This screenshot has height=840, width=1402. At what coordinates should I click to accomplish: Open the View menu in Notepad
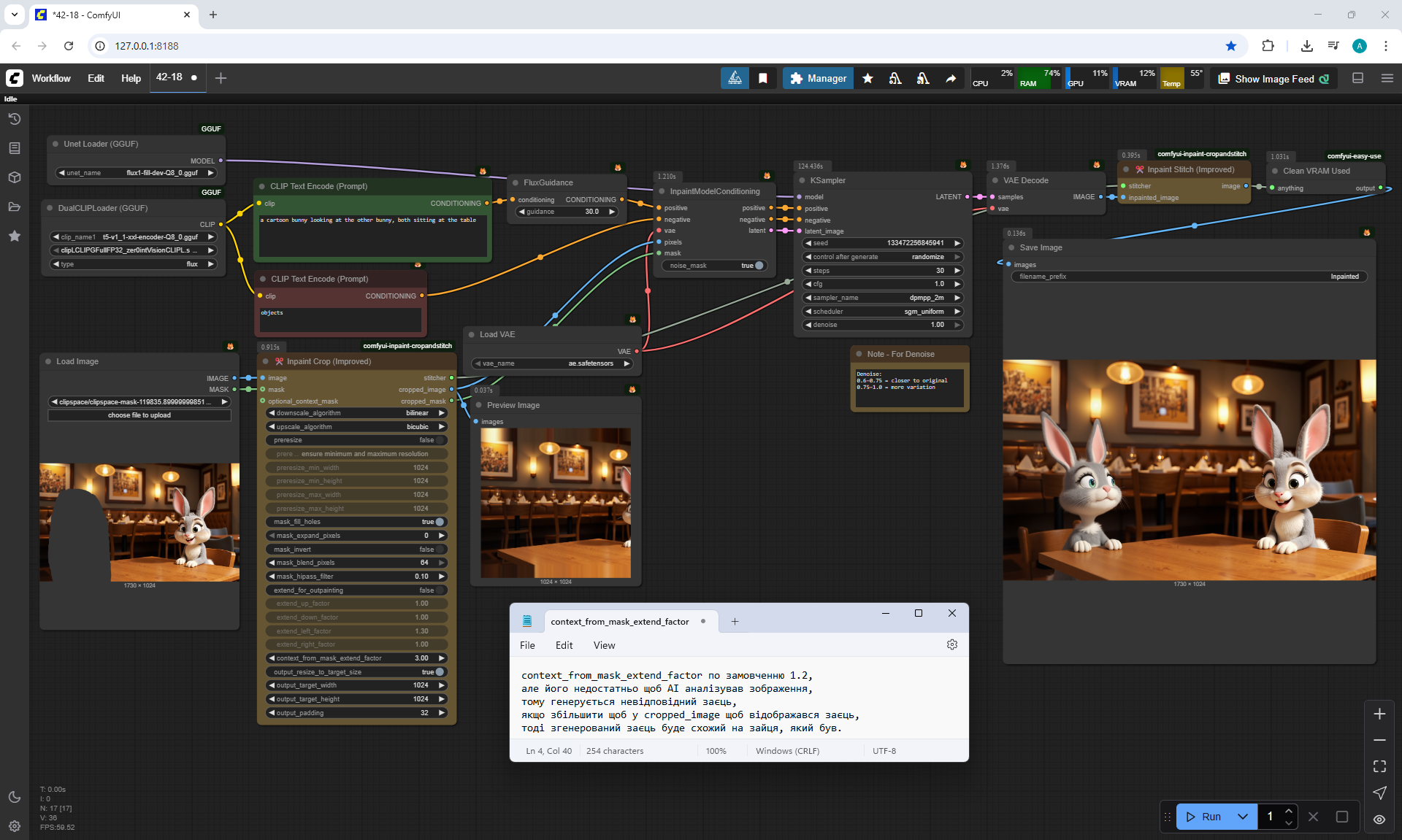(x=604, y=645)
